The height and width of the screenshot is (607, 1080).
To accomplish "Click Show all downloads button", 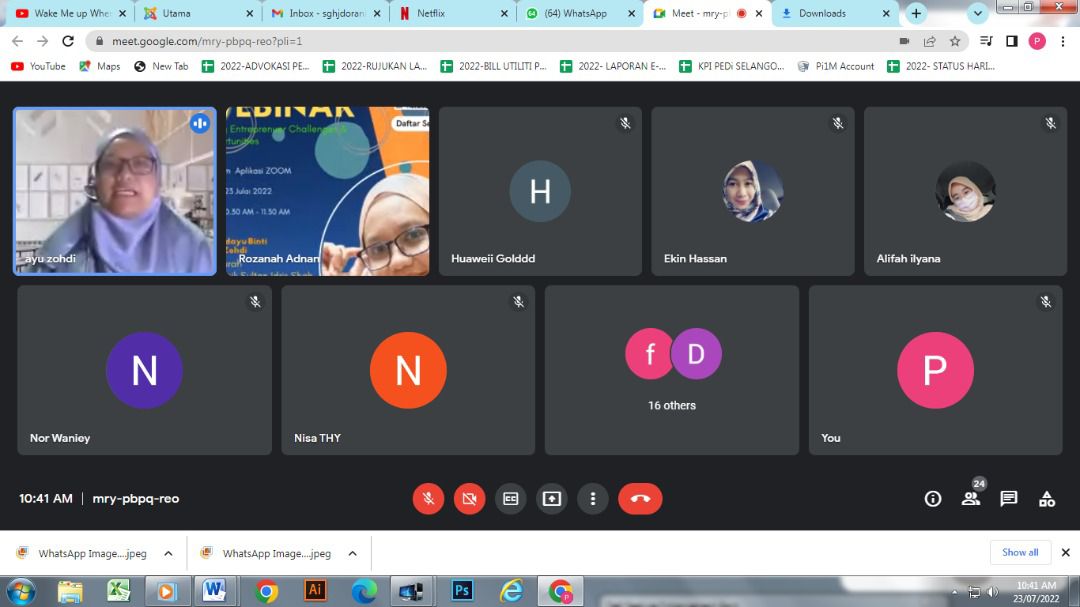I will pos(1020,552).
